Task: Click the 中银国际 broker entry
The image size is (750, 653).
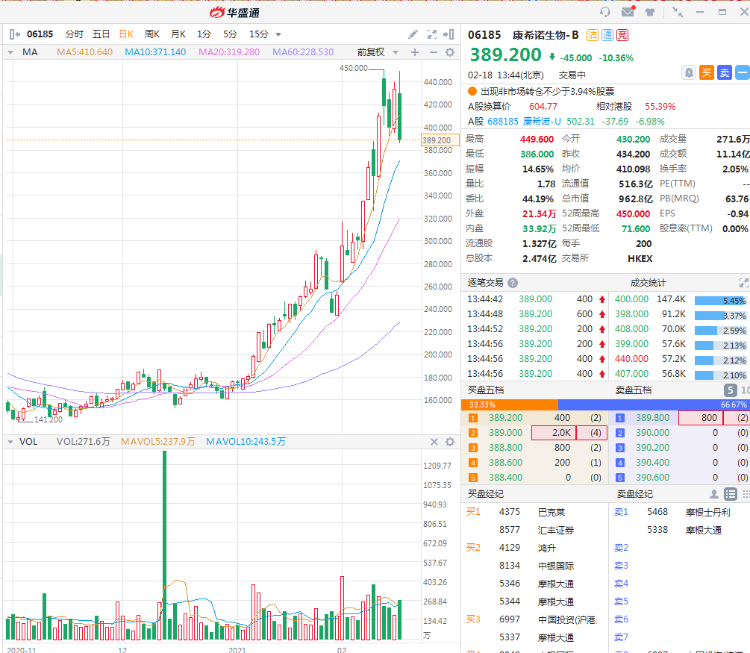Action: [556, 566]
